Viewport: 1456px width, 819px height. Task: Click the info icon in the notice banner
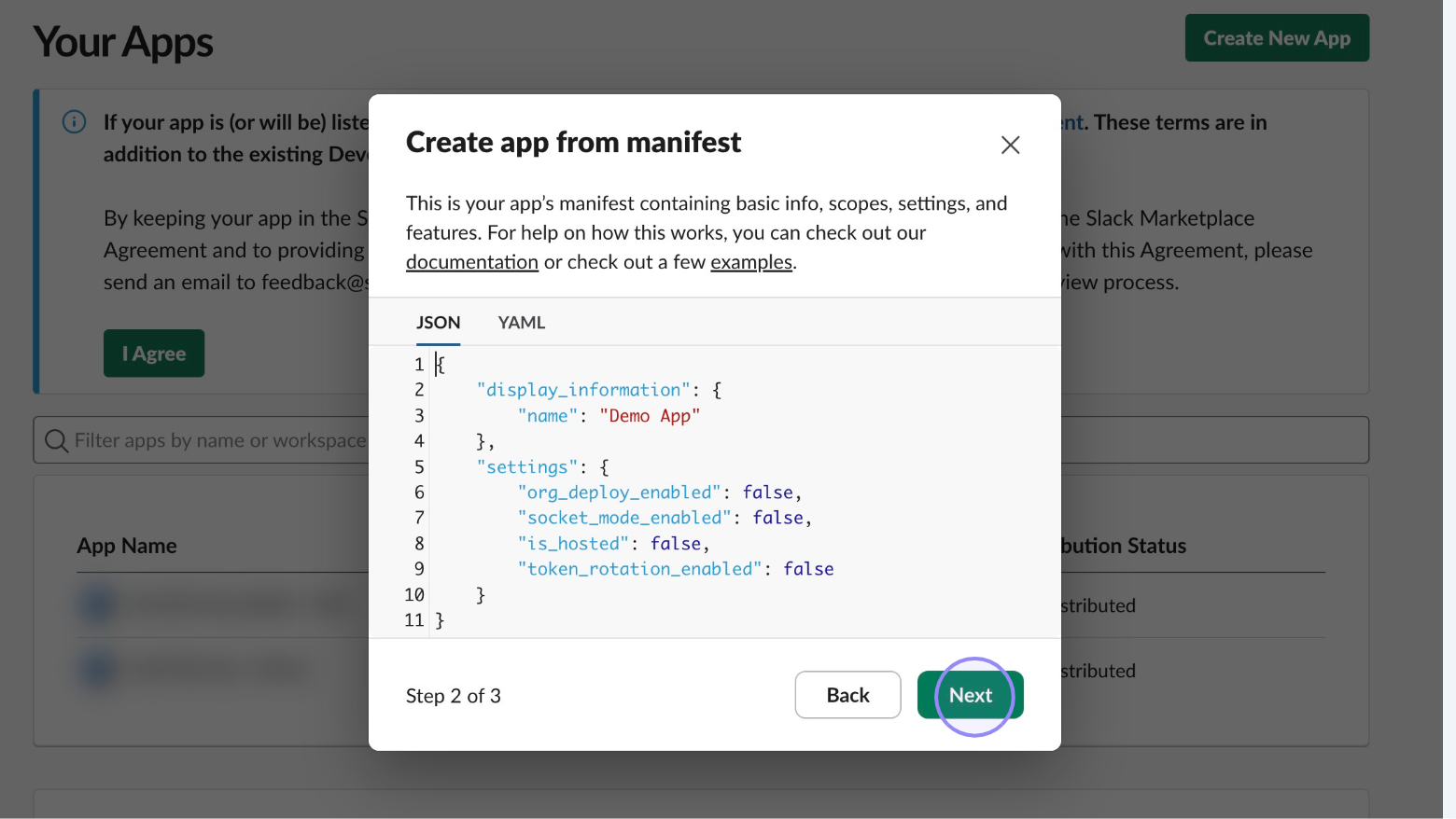pos(74,122)
